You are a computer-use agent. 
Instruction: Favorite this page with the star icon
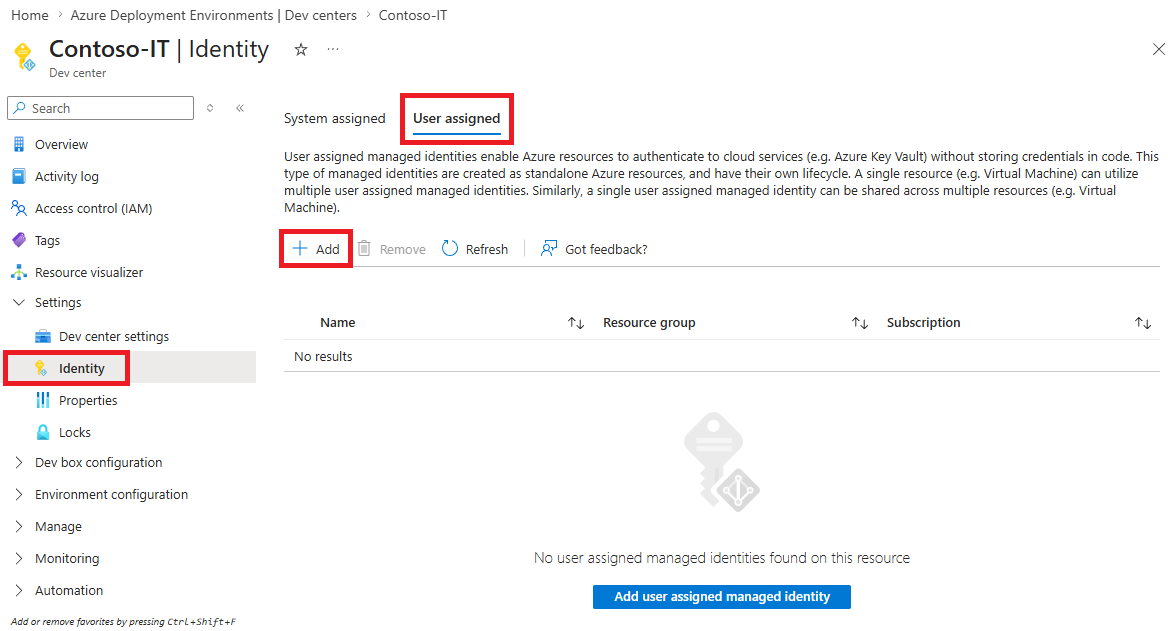[x=301, y=50]
